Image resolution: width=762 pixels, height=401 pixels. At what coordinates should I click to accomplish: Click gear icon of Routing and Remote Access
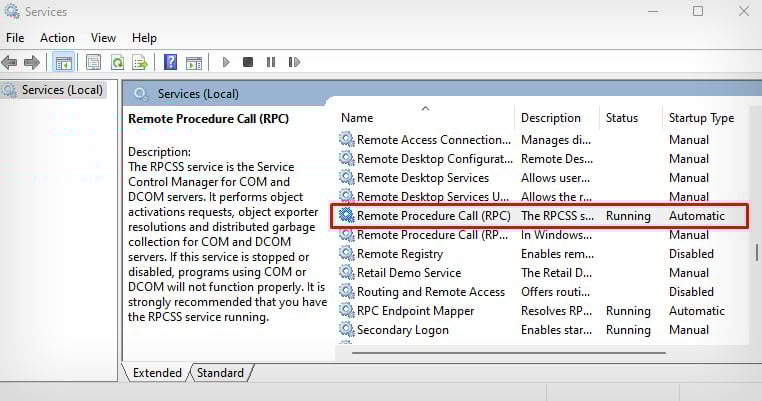click(346, 291)
